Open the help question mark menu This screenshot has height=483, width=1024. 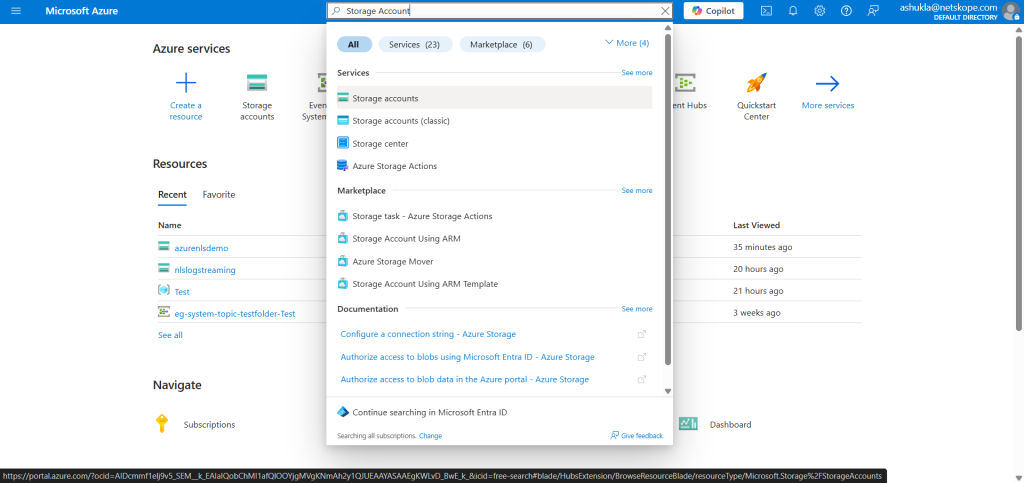click(846, 11)
